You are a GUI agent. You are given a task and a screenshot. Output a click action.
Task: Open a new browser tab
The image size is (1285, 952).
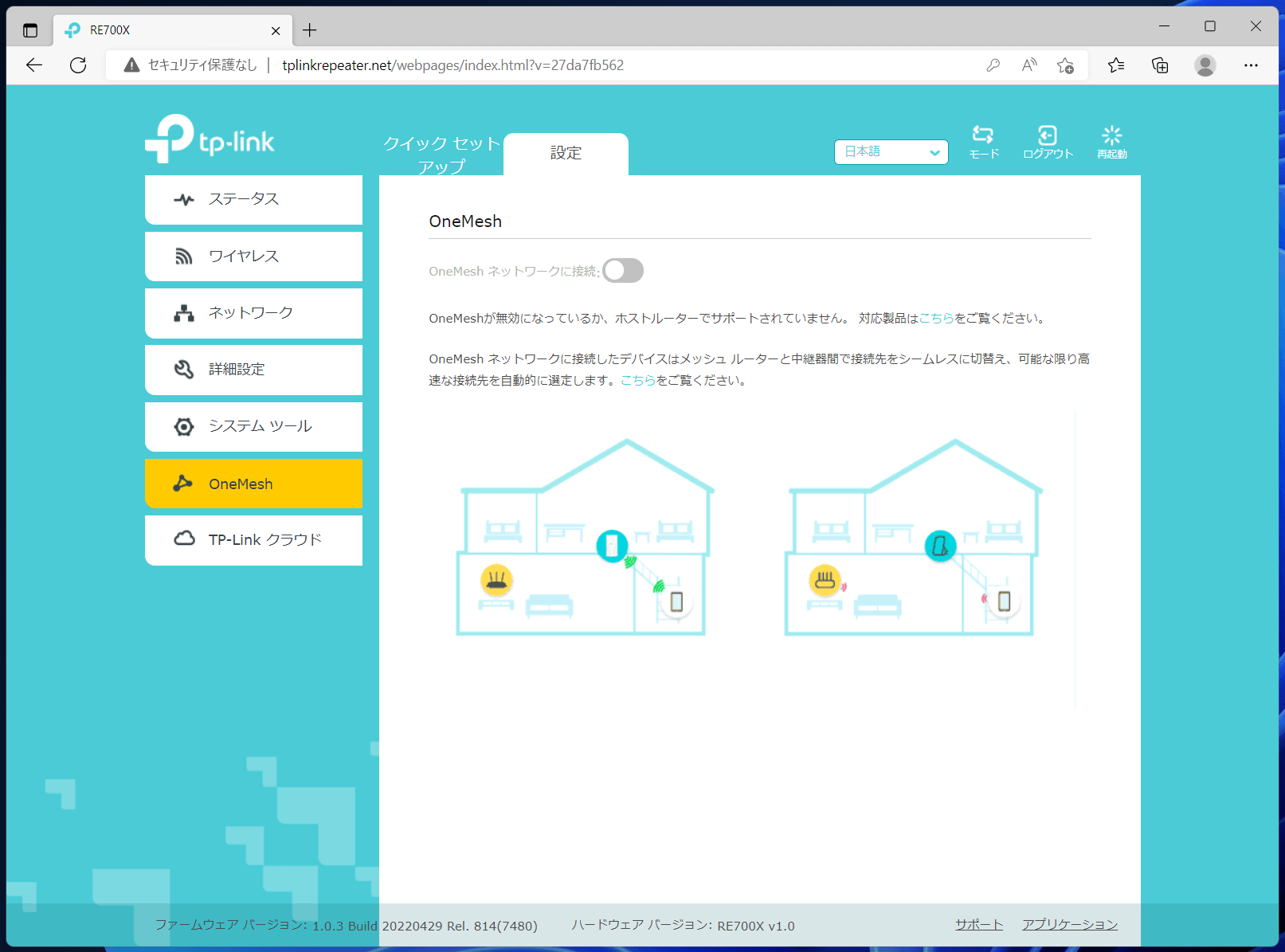pyautogui.click(x=310, y=30)
